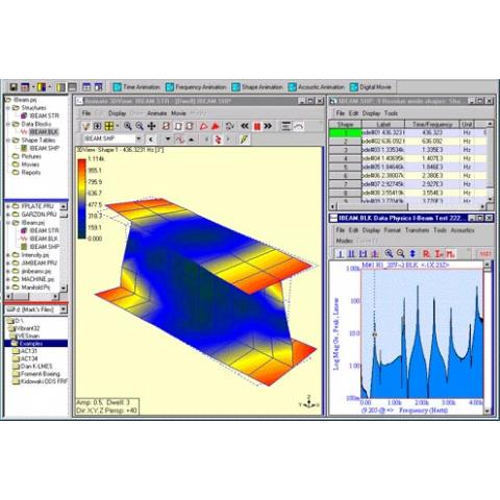Click the 1.846E3 frequency cell in the shape table
The width and height of the screenshot is (500, 500).
tap(432, 167)
